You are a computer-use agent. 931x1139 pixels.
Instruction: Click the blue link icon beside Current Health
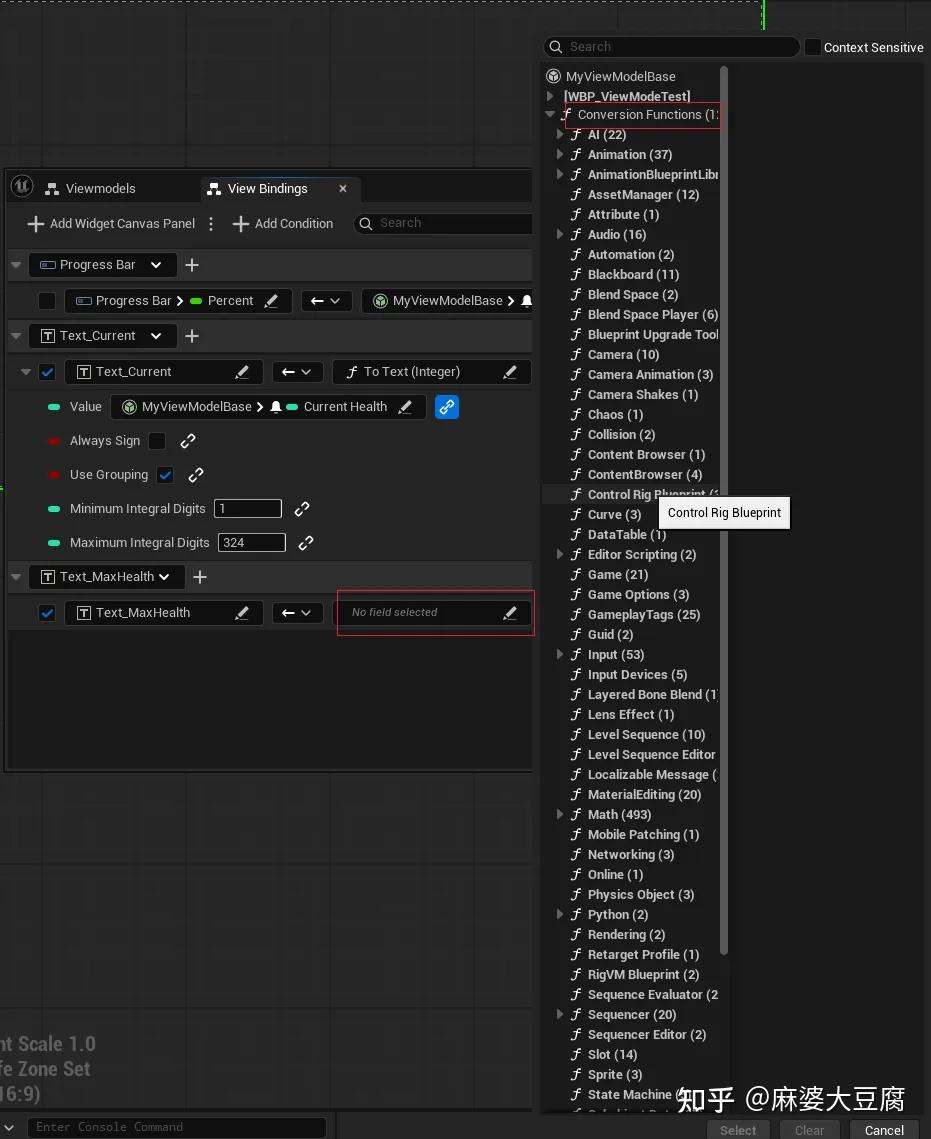pyautogui.click(x=447, y=407)
